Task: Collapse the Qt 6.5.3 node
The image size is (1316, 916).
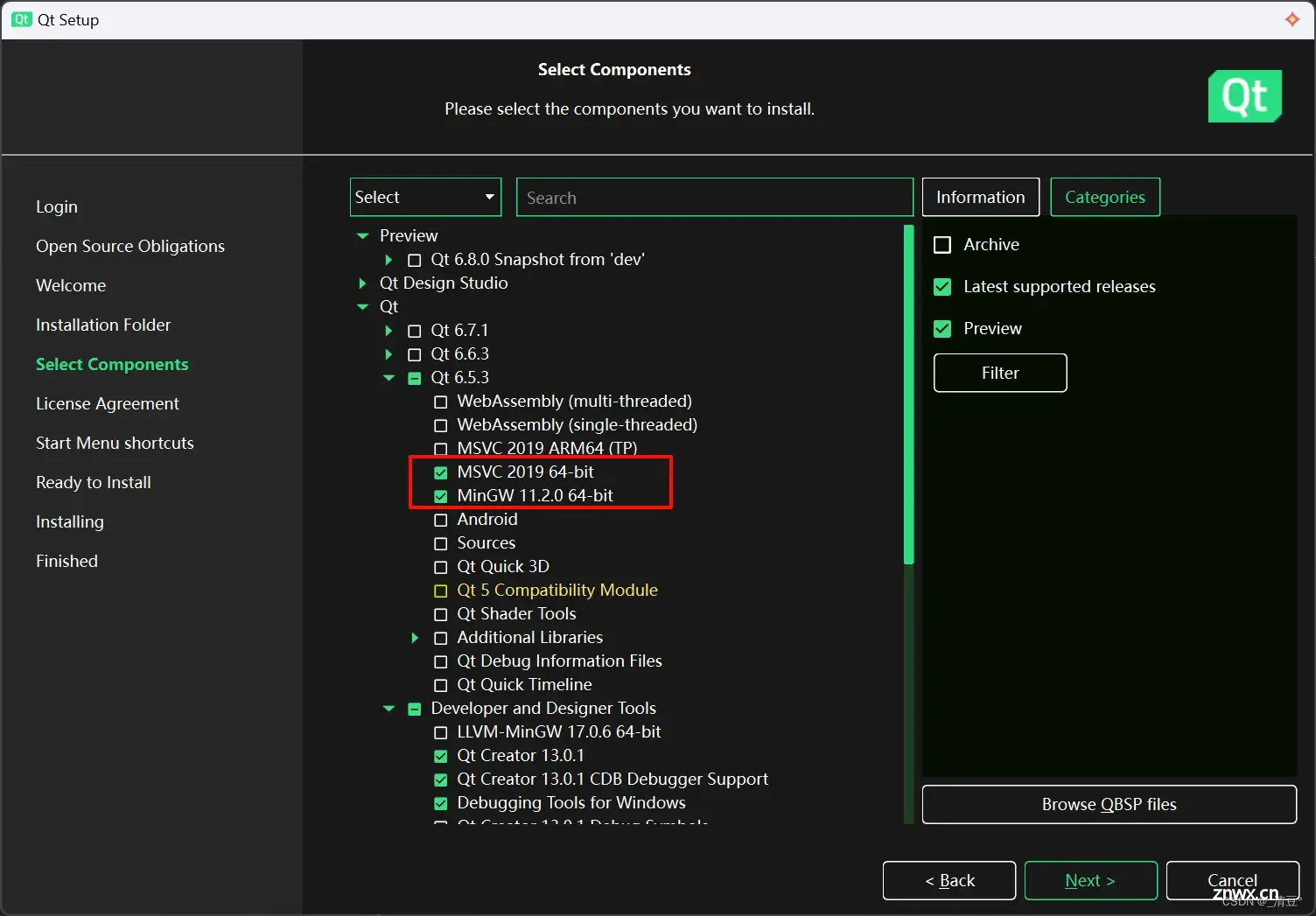Action: 388,378
